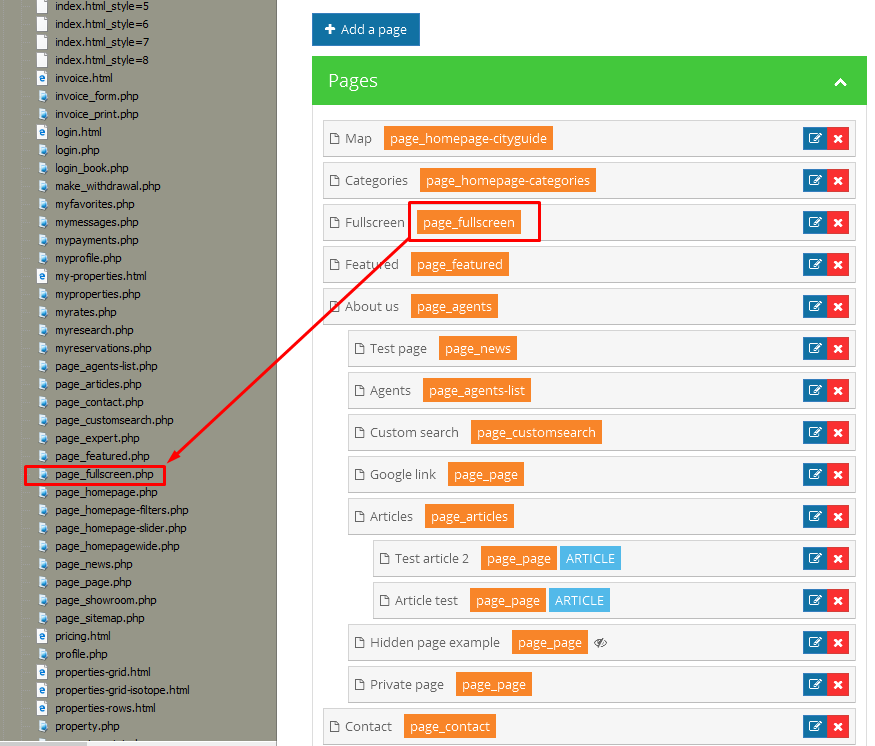
Task: Delete the Test article 2 entry
Action: click(x=838, y=559)
